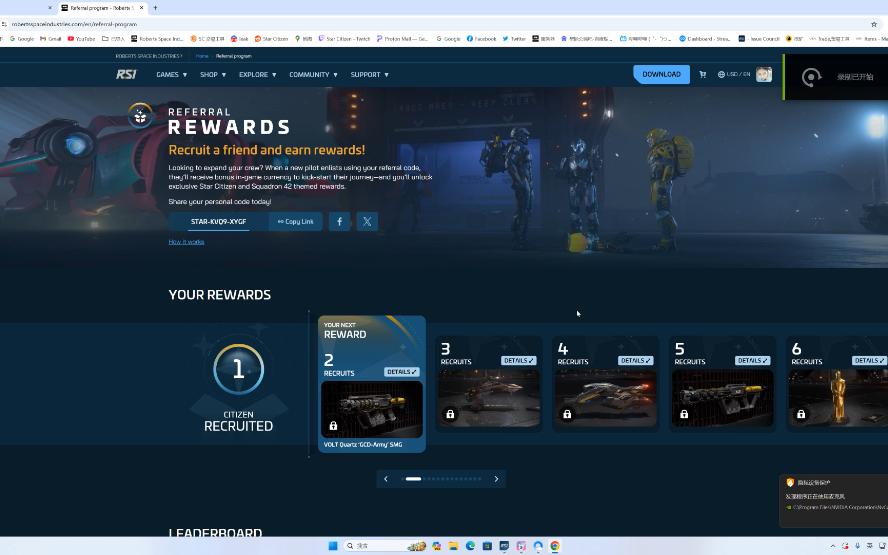Share referral code on Facebook
The image size is (888, 555).
(339, 221)
